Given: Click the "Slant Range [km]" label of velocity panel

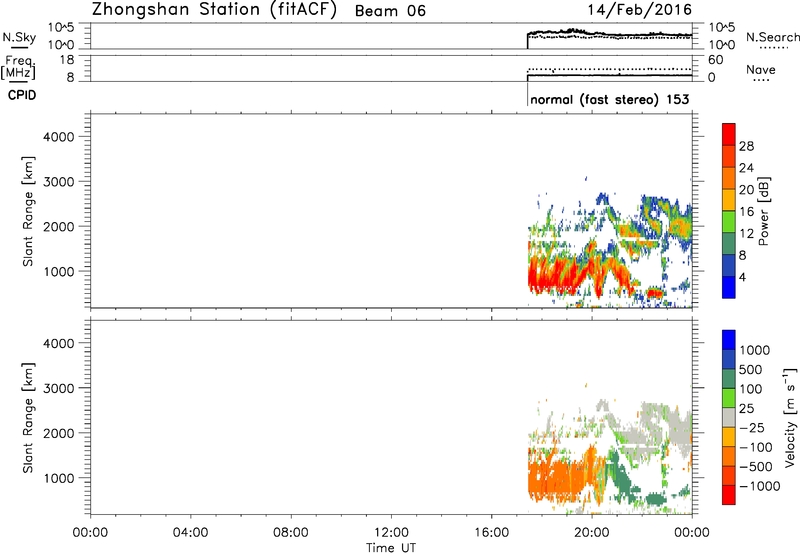Looking at the screenshot, I should click(28, 418).
